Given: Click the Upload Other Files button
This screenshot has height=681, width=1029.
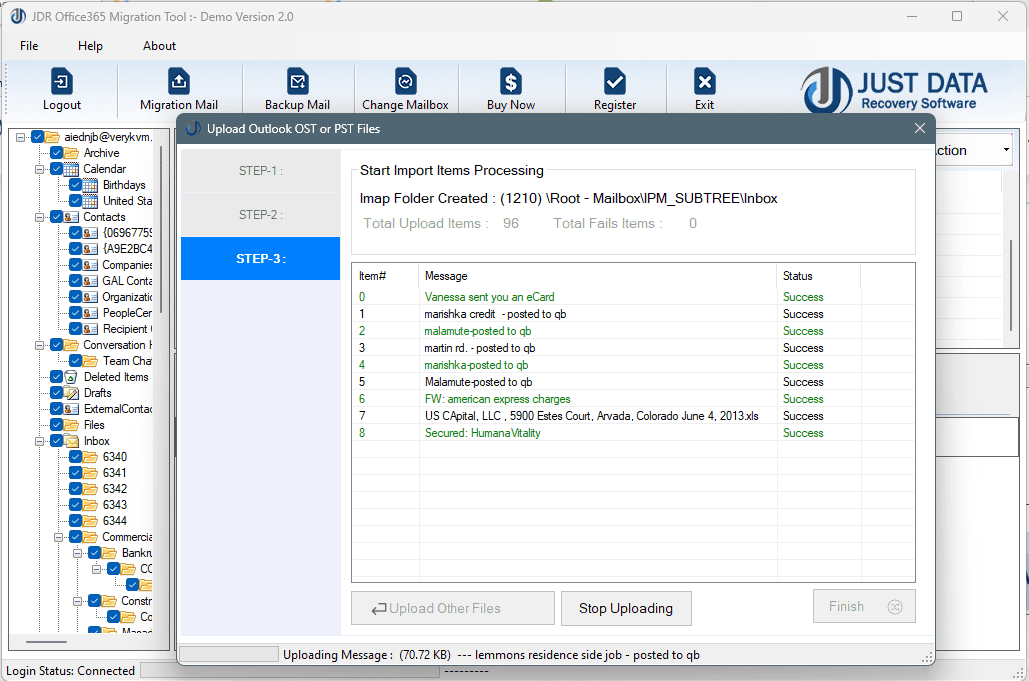Looking at the screenshot, I should pos(452,608).
